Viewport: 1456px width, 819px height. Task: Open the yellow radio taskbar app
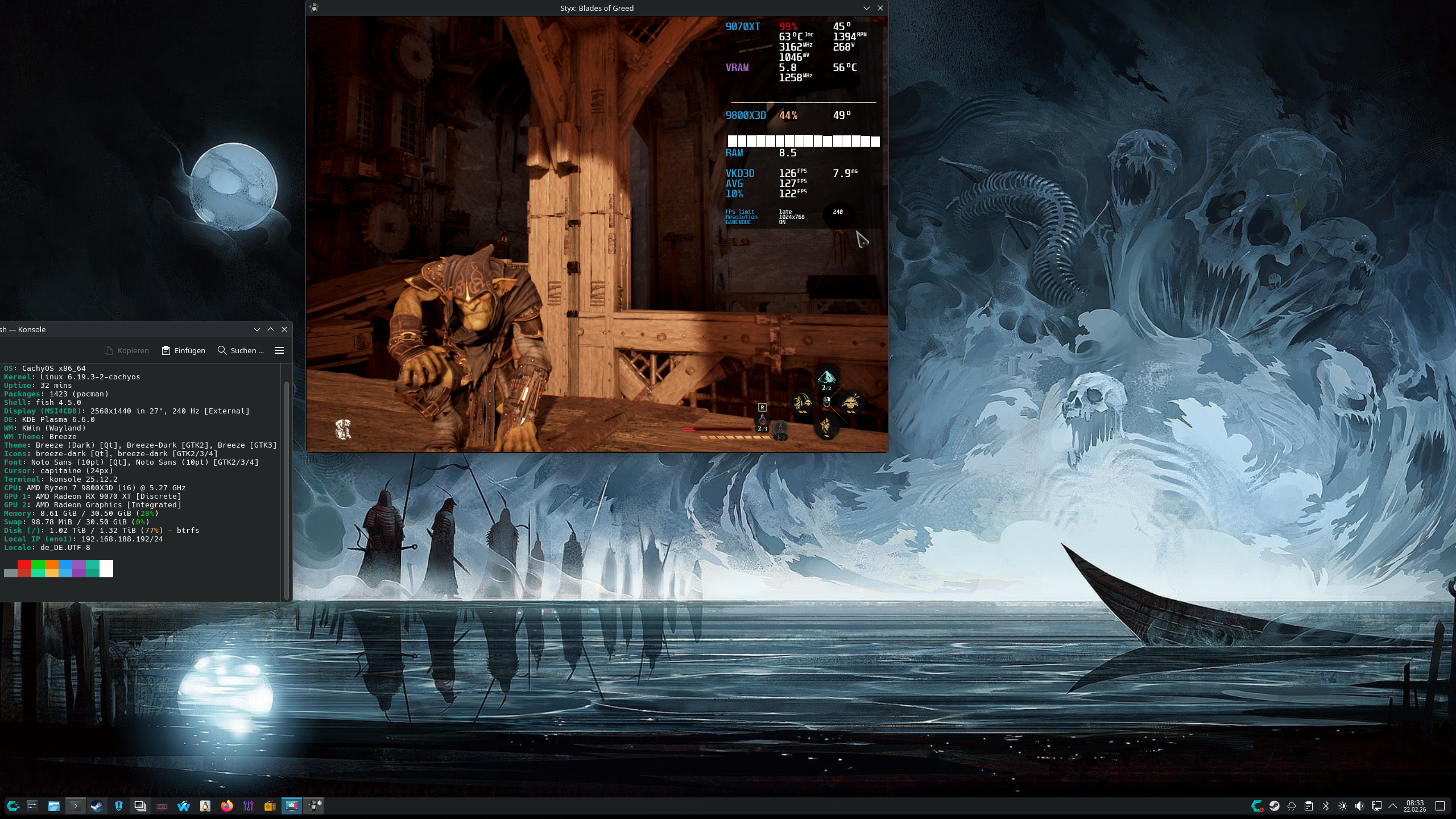coord(270,806)
